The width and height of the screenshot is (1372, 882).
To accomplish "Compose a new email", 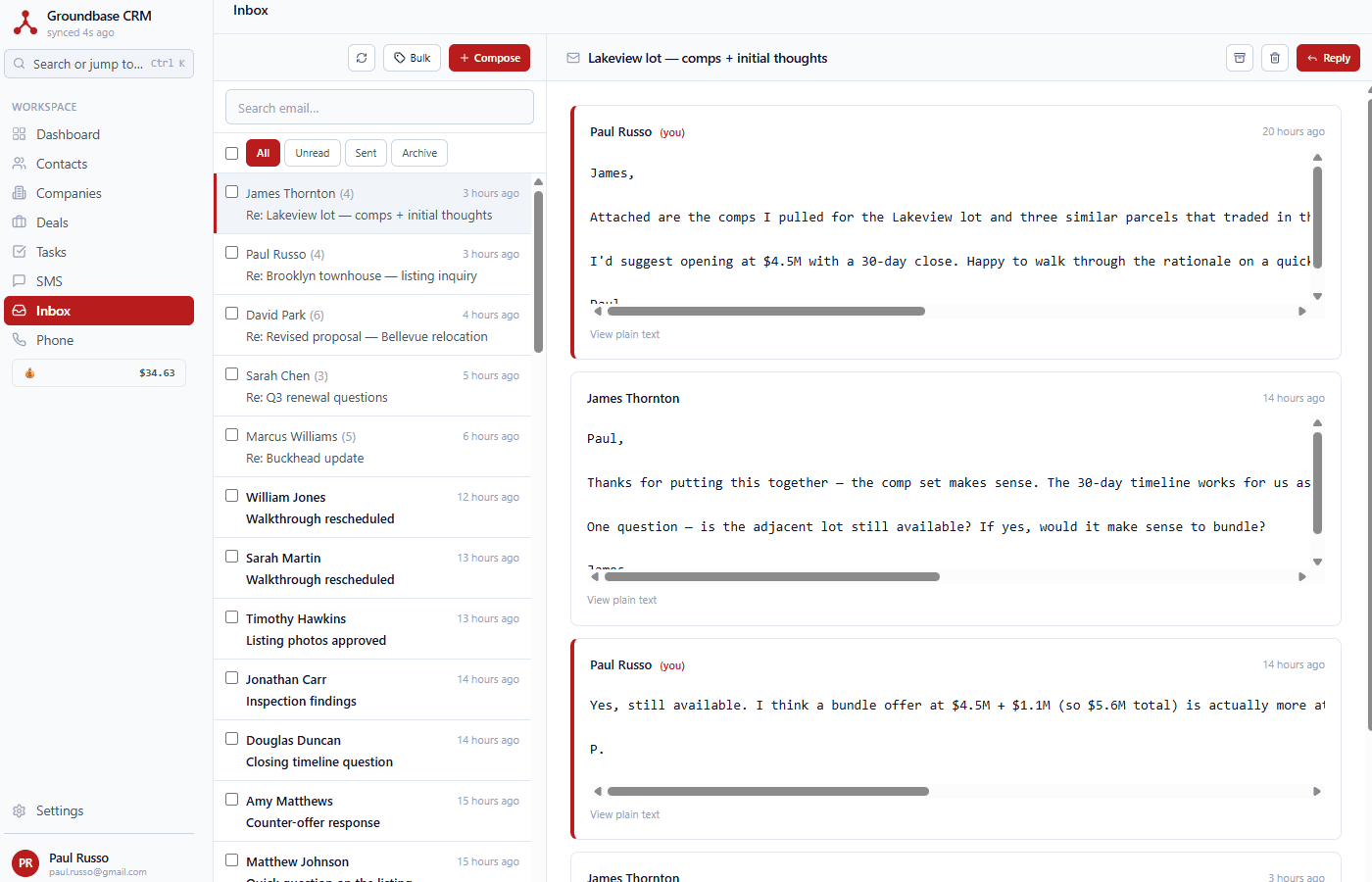I will coord(489,58).
